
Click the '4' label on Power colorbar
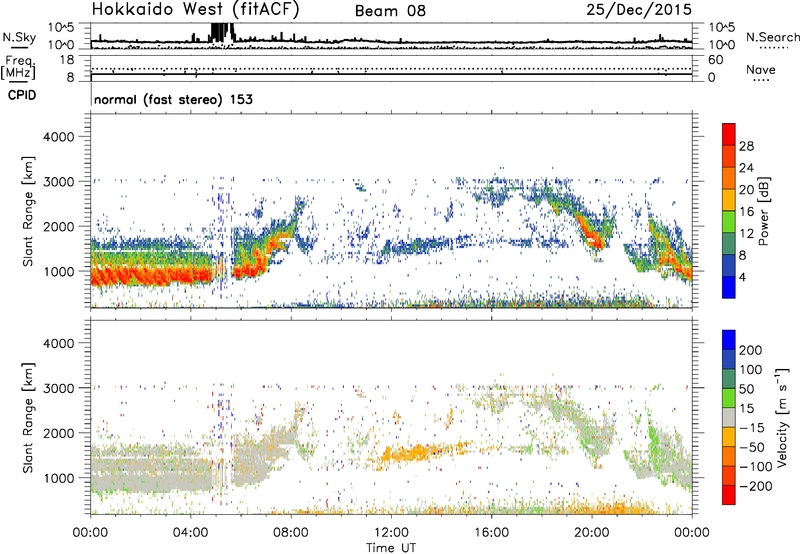(742, 277)
